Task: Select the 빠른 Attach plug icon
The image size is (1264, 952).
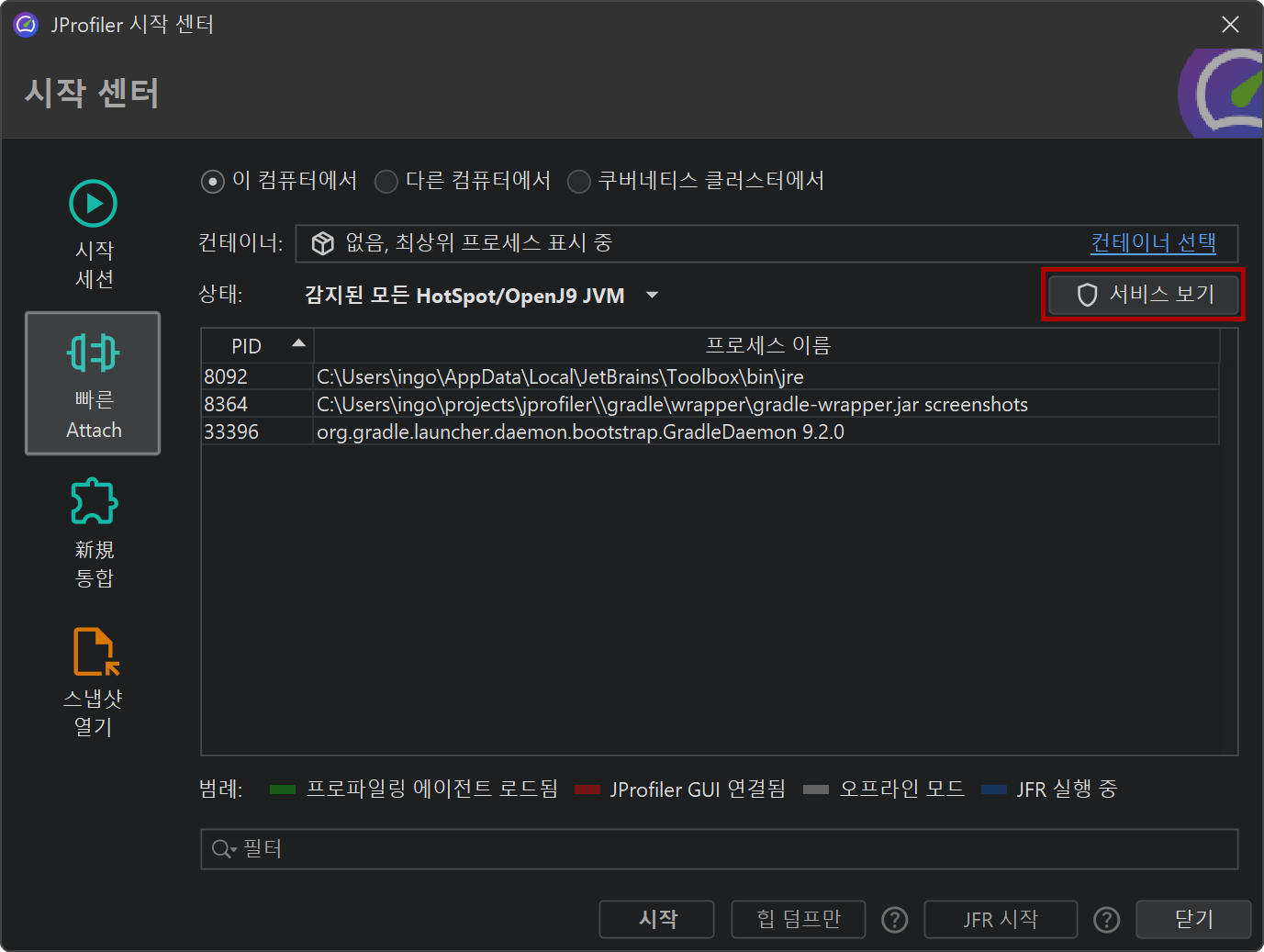Action: pos(93,353)
